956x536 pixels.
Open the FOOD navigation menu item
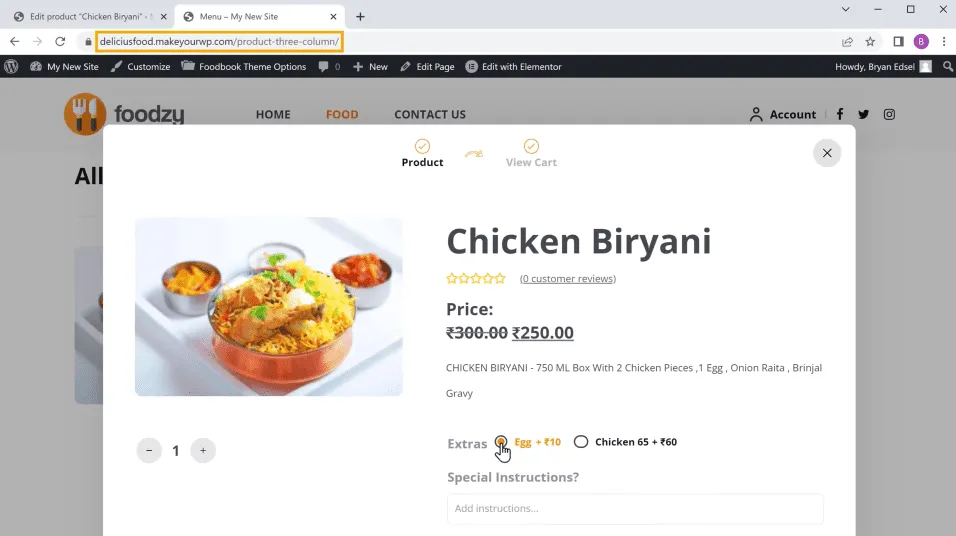pos(342,114)
